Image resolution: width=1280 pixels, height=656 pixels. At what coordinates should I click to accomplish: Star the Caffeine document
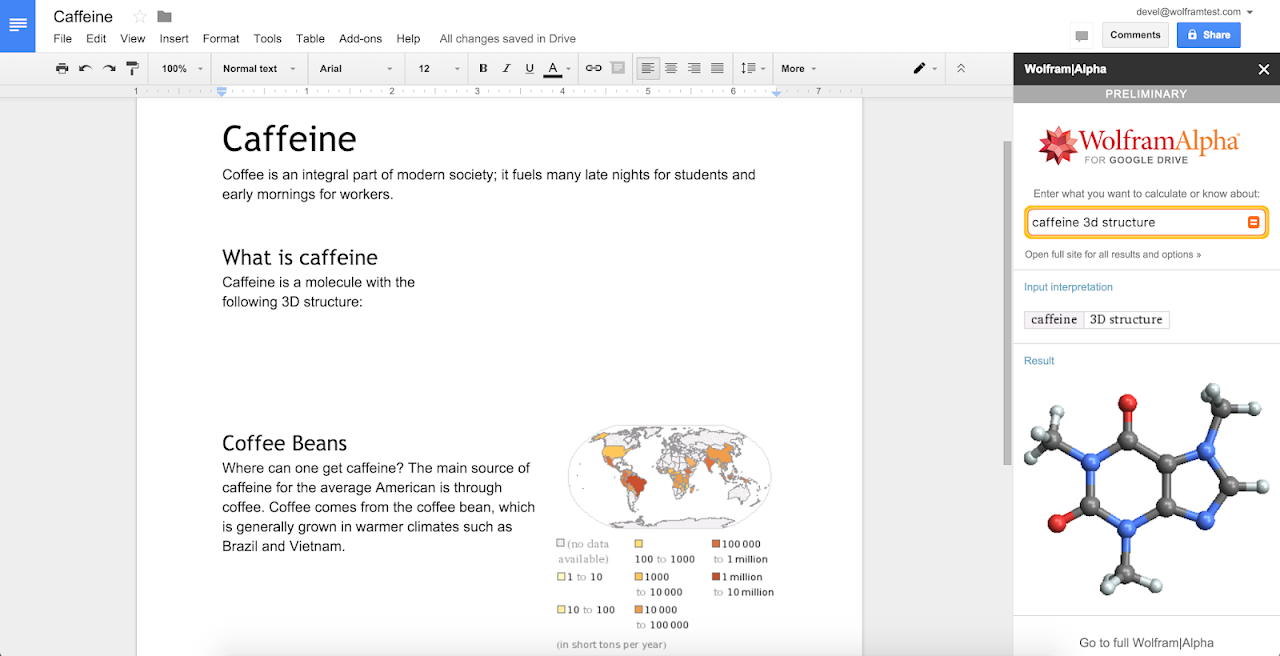click(140, 17)
